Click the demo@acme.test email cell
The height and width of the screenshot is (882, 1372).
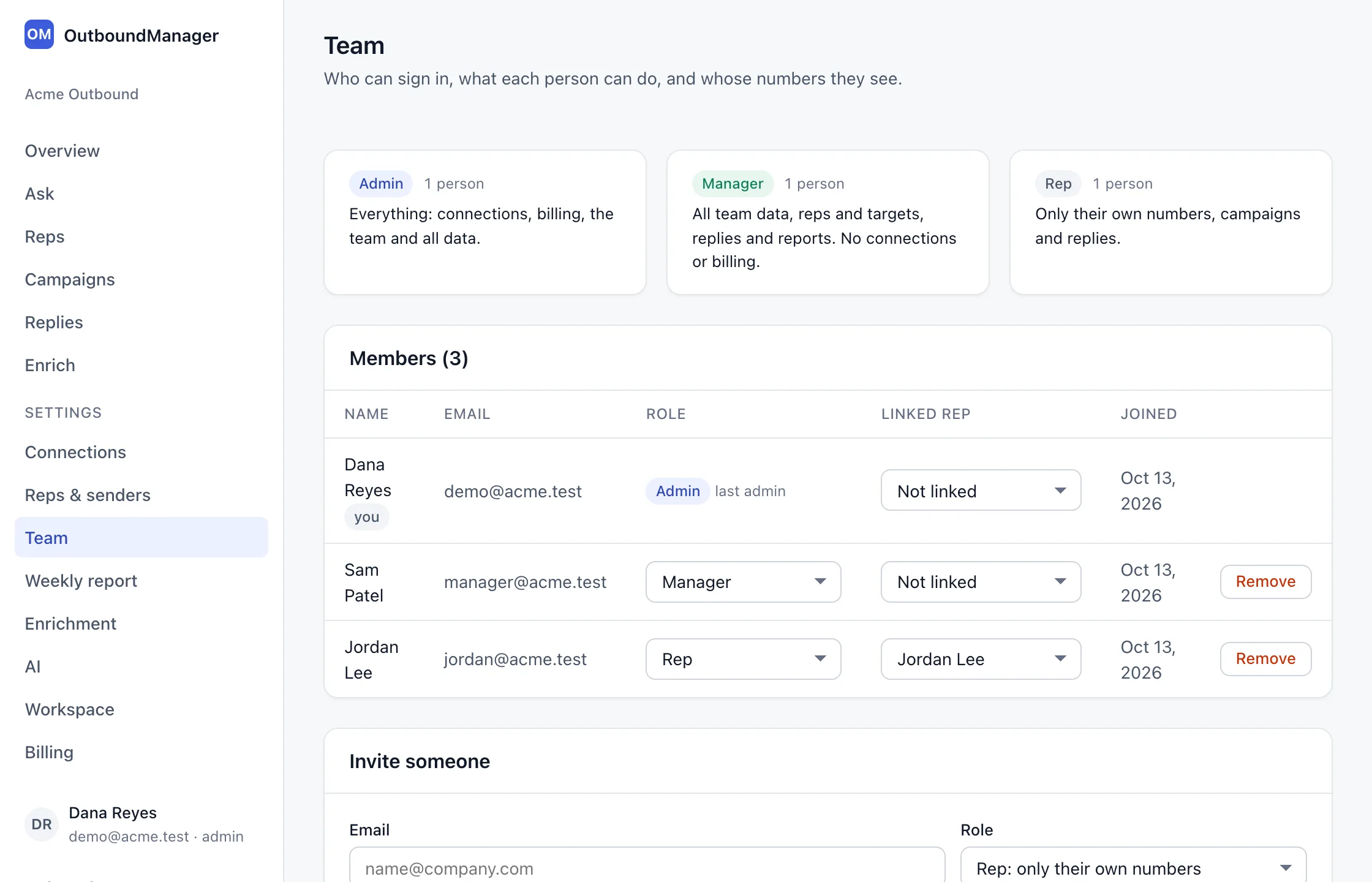(513, 491)
